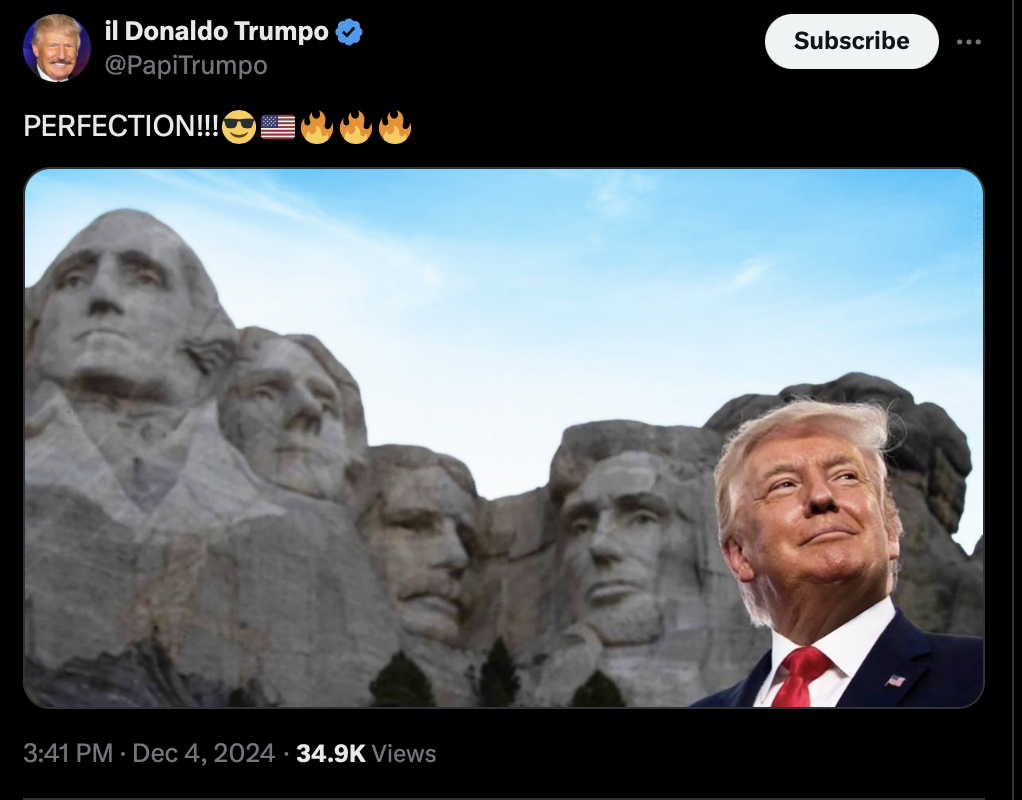Click the sunglasses smiley emoji
The width and height of the screenshot is (1022, 800).
tap(239, 126)
